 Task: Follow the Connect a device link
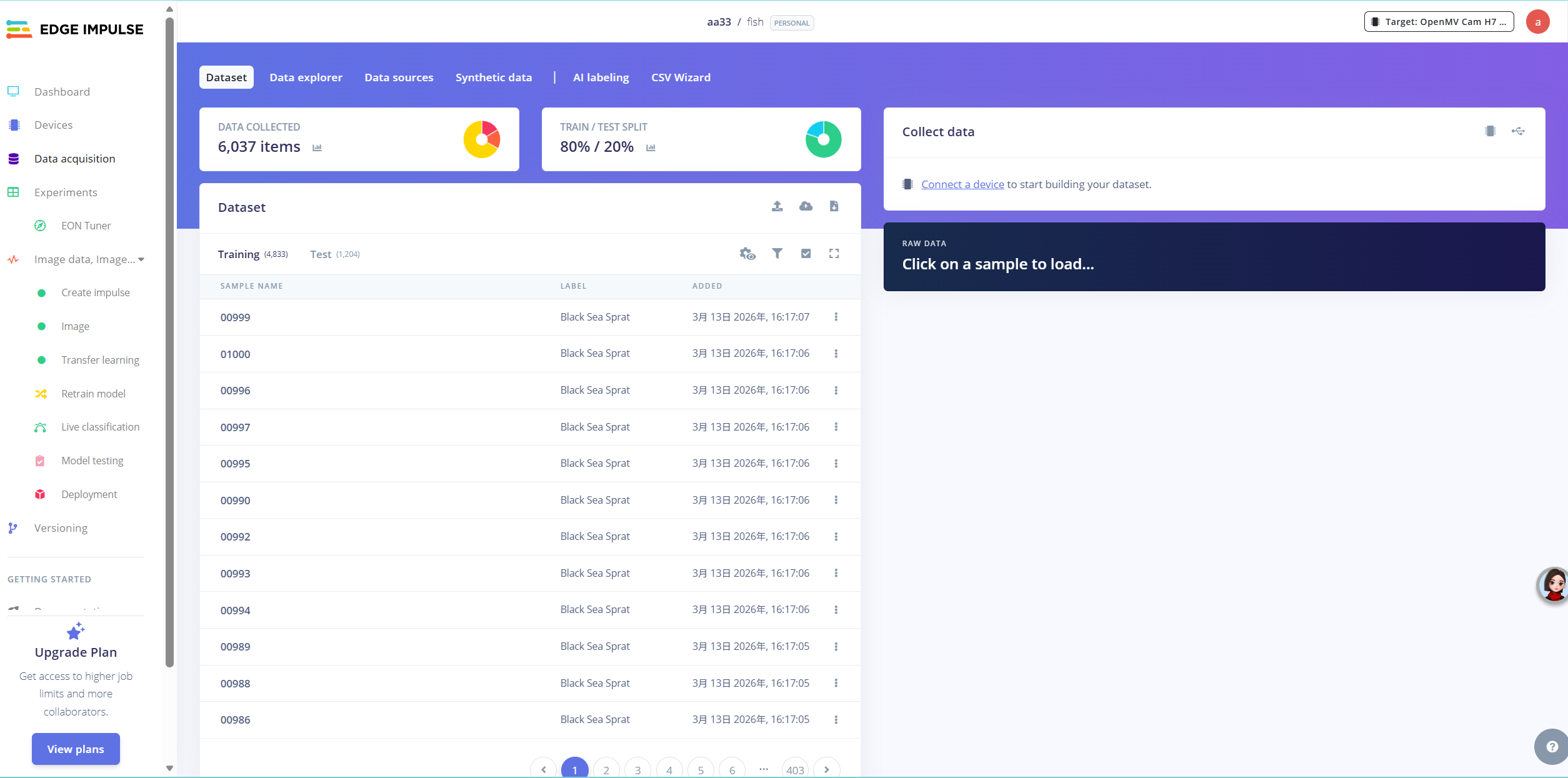[x=962, y=184]
